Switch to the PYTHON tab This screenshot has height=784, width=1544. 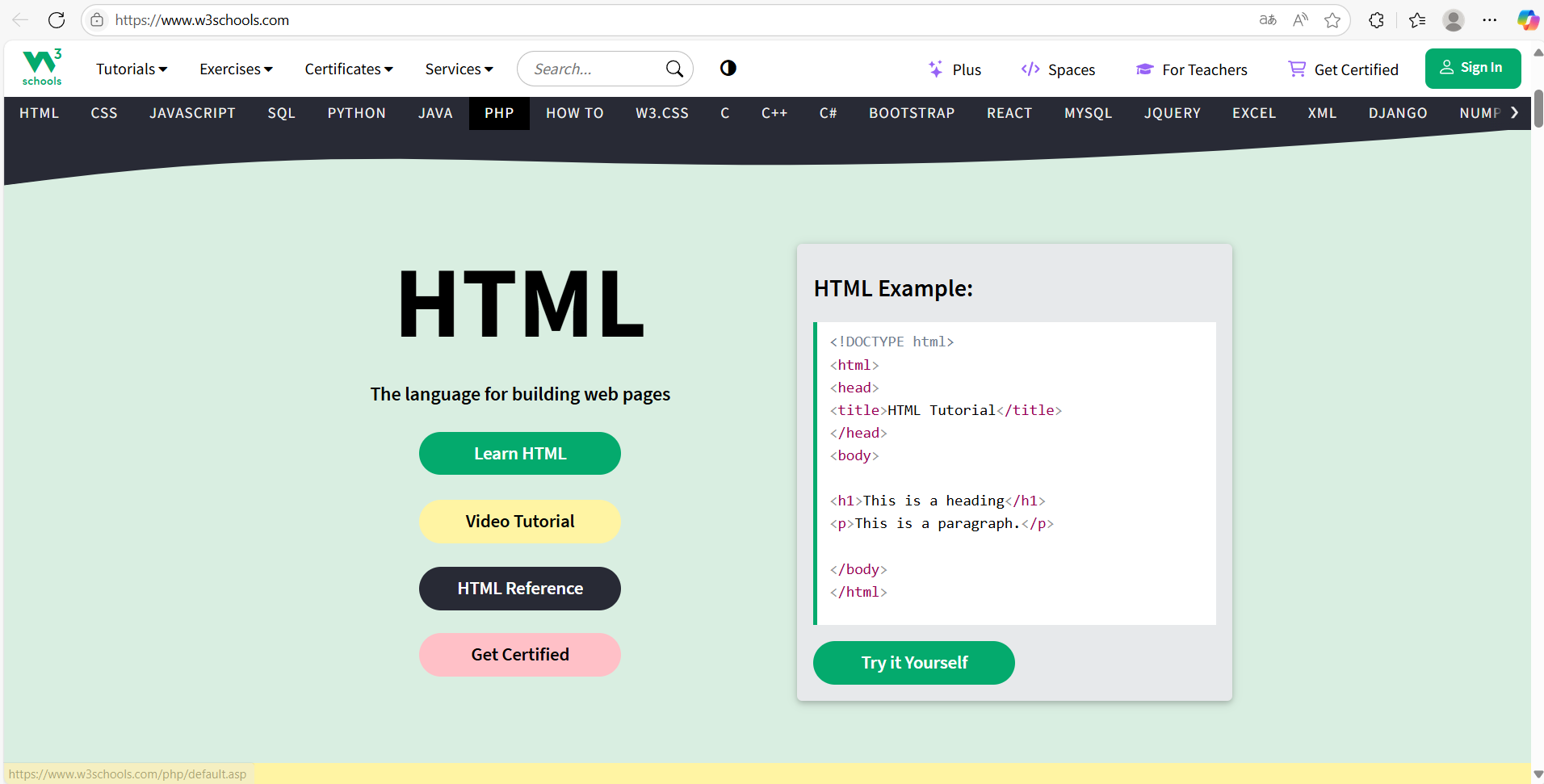[x=356, y=113]
